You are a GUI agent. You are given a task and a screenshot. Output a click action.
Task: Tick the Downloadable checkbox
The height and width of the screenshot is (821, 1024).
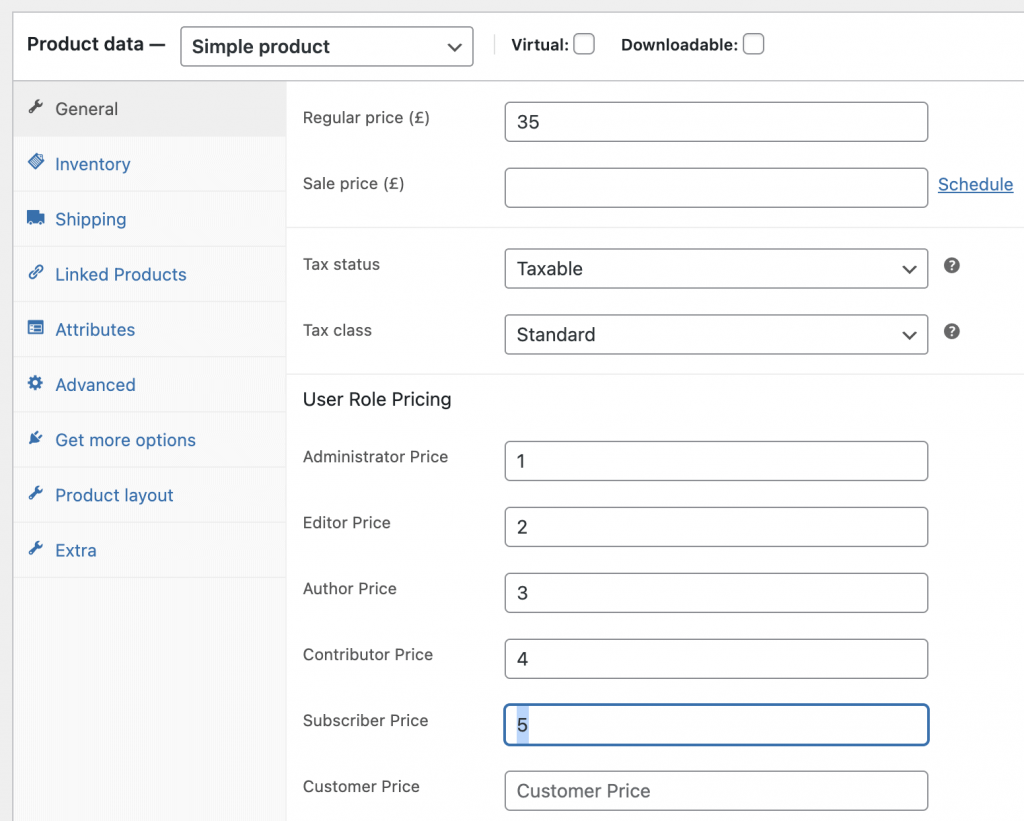[x=753, y=44]
